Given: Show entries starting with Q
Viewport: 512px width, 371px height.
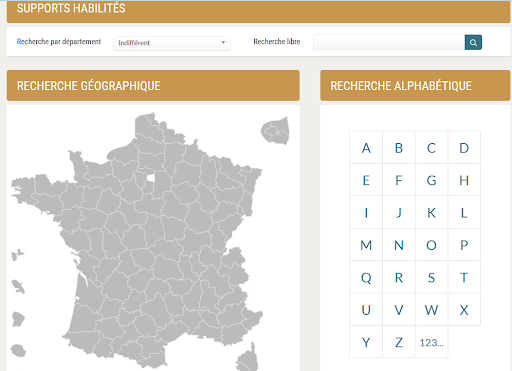Looking at the screenshot, I should (x=366, y=277).
